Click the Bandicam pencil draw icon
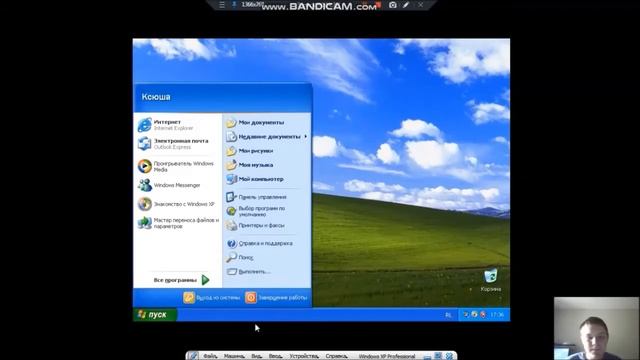This screenshot has width=640, height=360. pos(406,5)
